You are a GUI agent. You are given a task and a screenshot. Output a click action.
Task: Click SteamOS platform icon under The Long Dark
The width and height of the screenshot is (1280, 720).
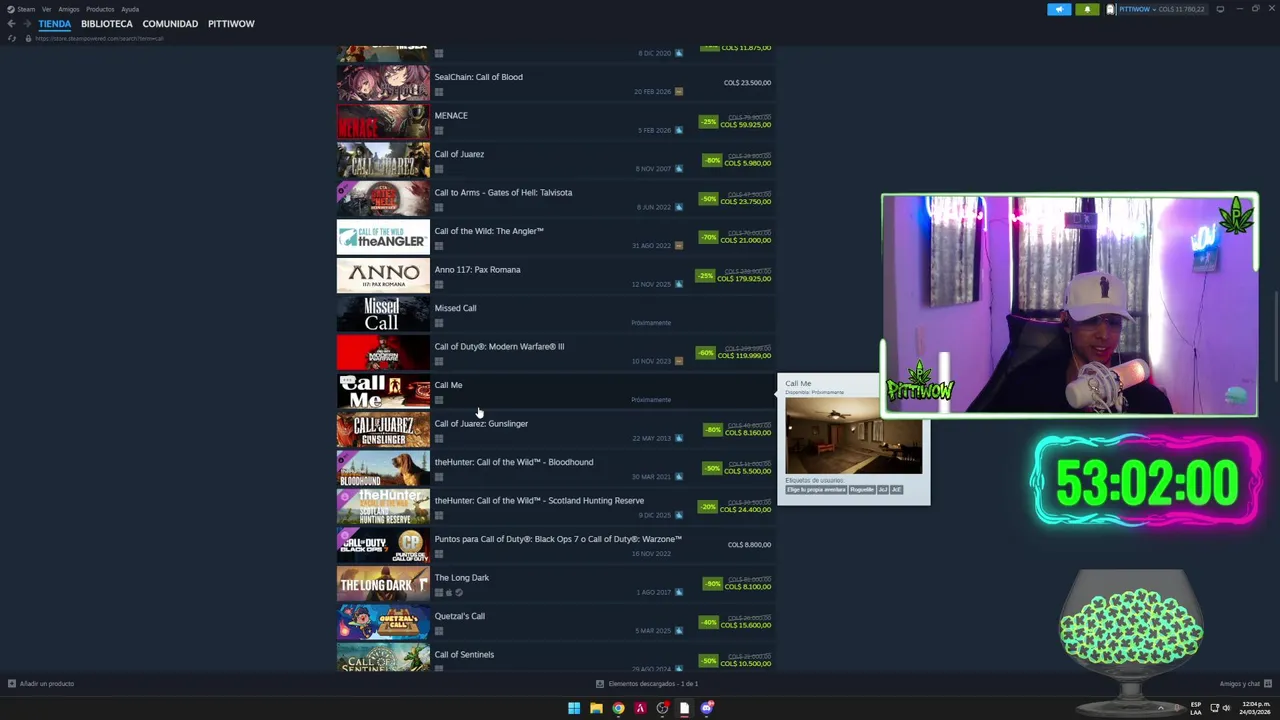(459, 592)
